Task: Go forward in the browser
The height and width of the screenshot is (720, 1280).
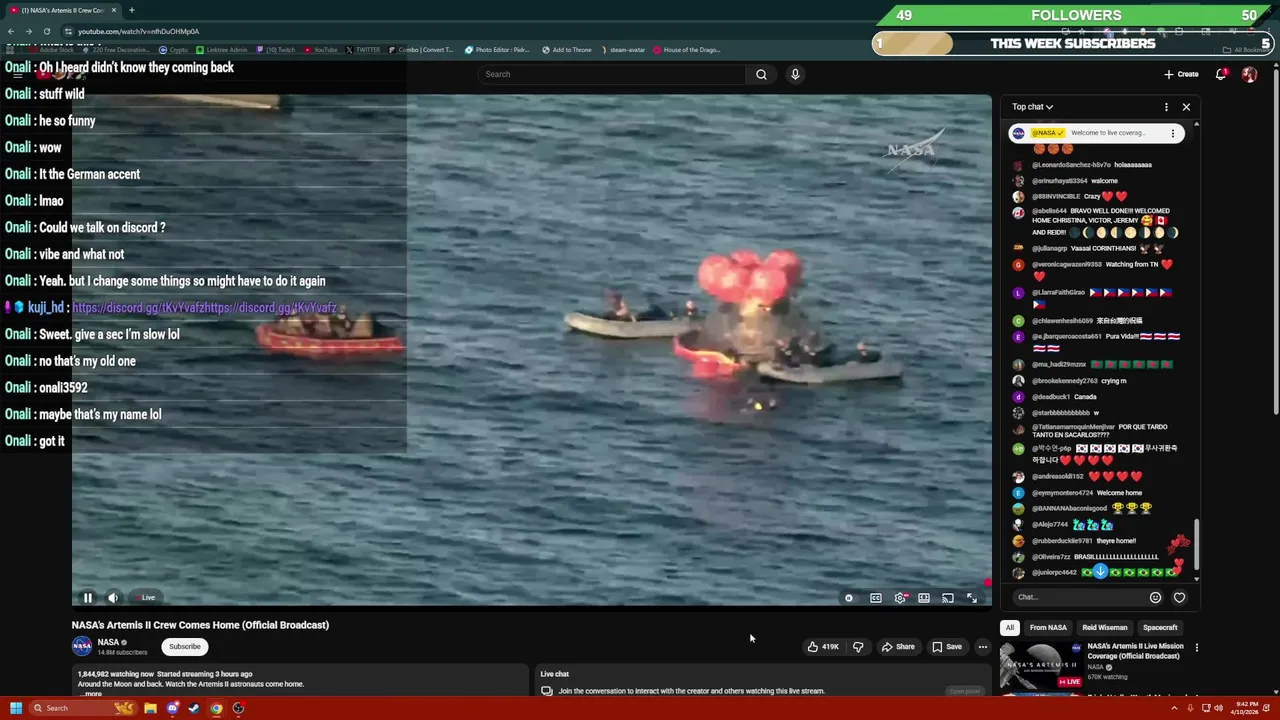Action: [x=28, y=31]
